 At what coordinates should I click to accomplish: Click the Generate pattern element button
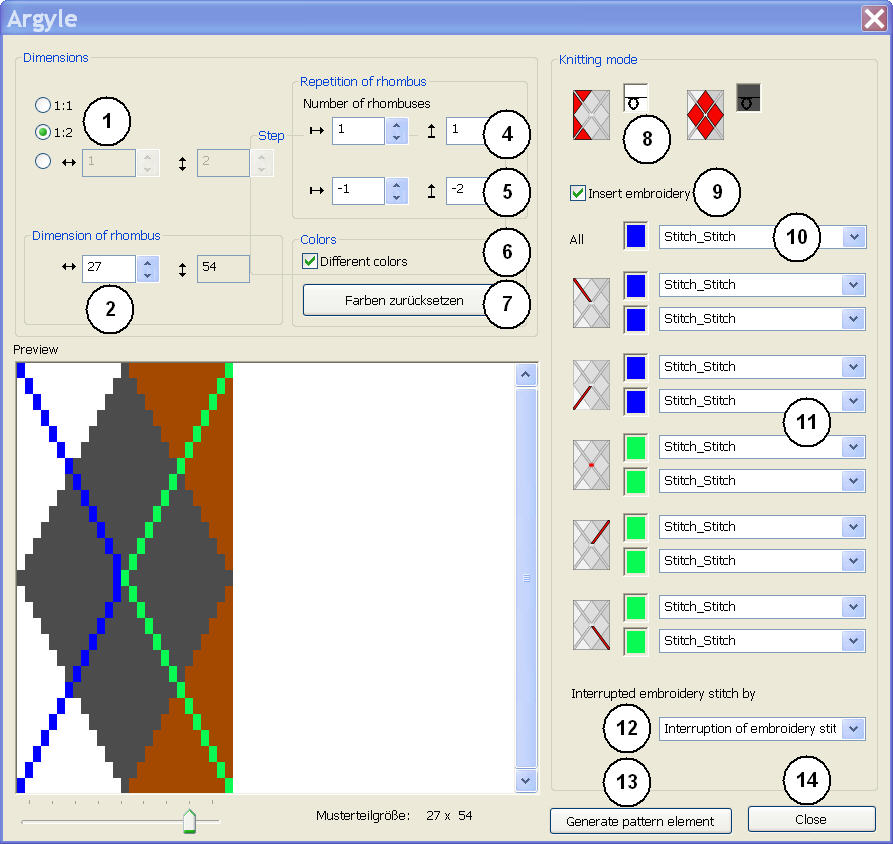click(640, 821)
